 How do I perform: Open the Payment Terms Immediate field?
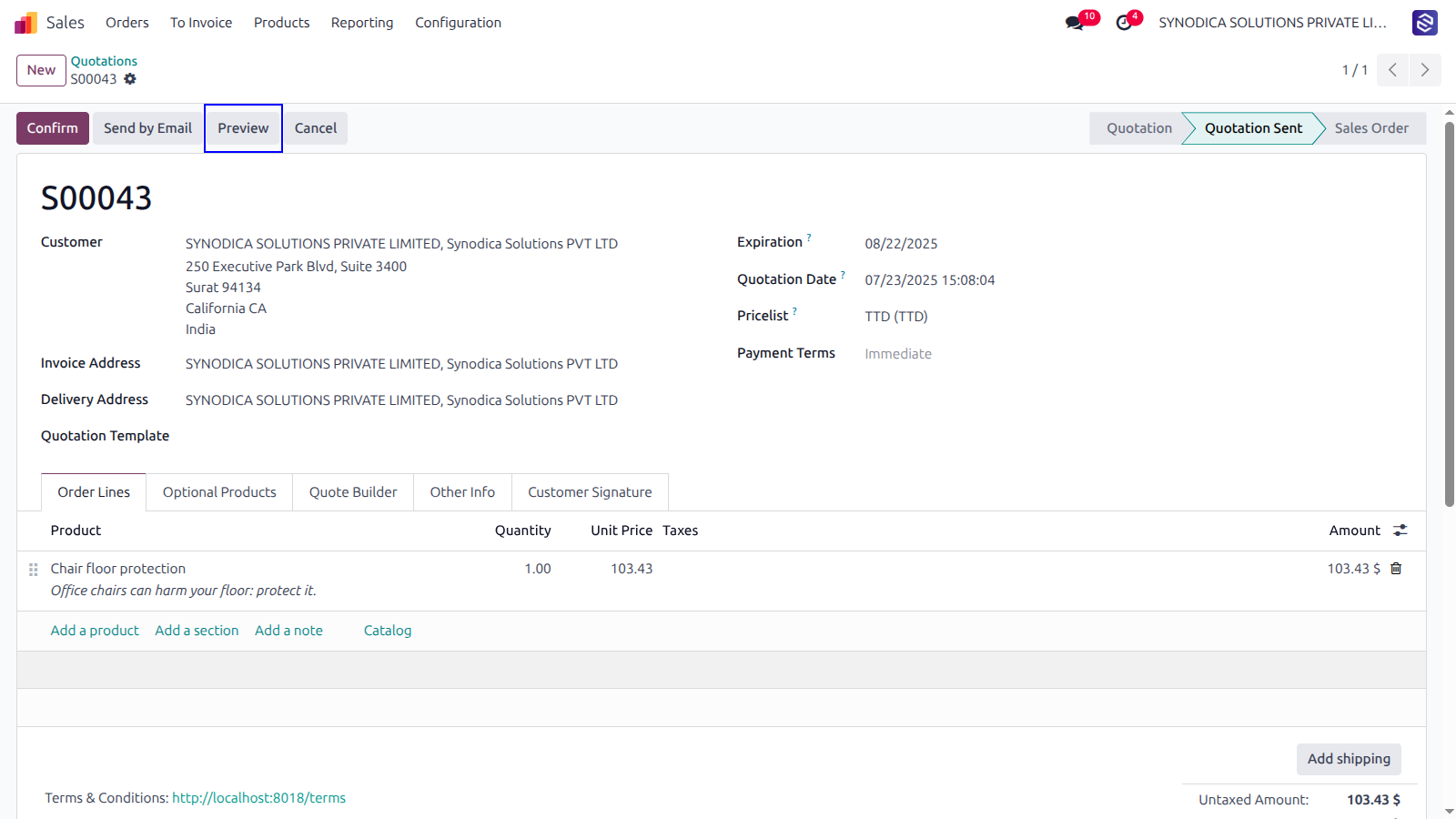898,354
